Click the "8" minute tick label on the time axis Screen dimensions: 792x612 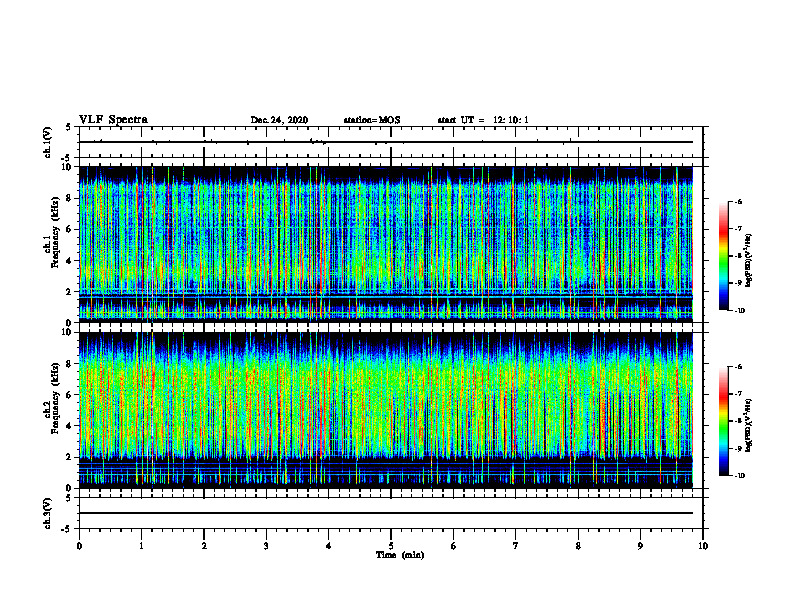point(578,546)
